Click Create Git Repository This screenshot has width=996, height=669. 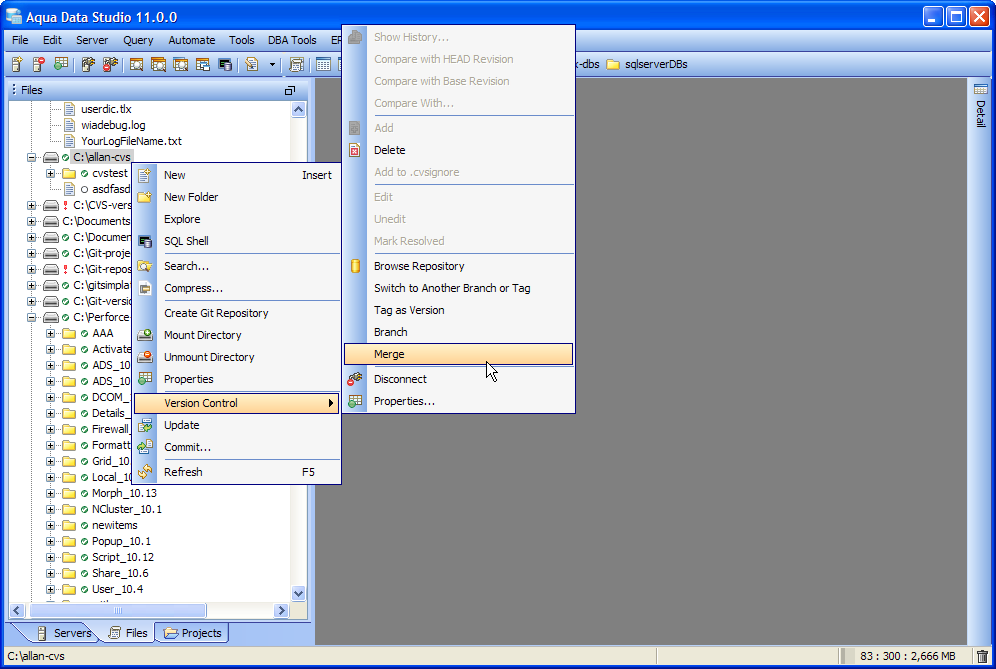(236, 313)
